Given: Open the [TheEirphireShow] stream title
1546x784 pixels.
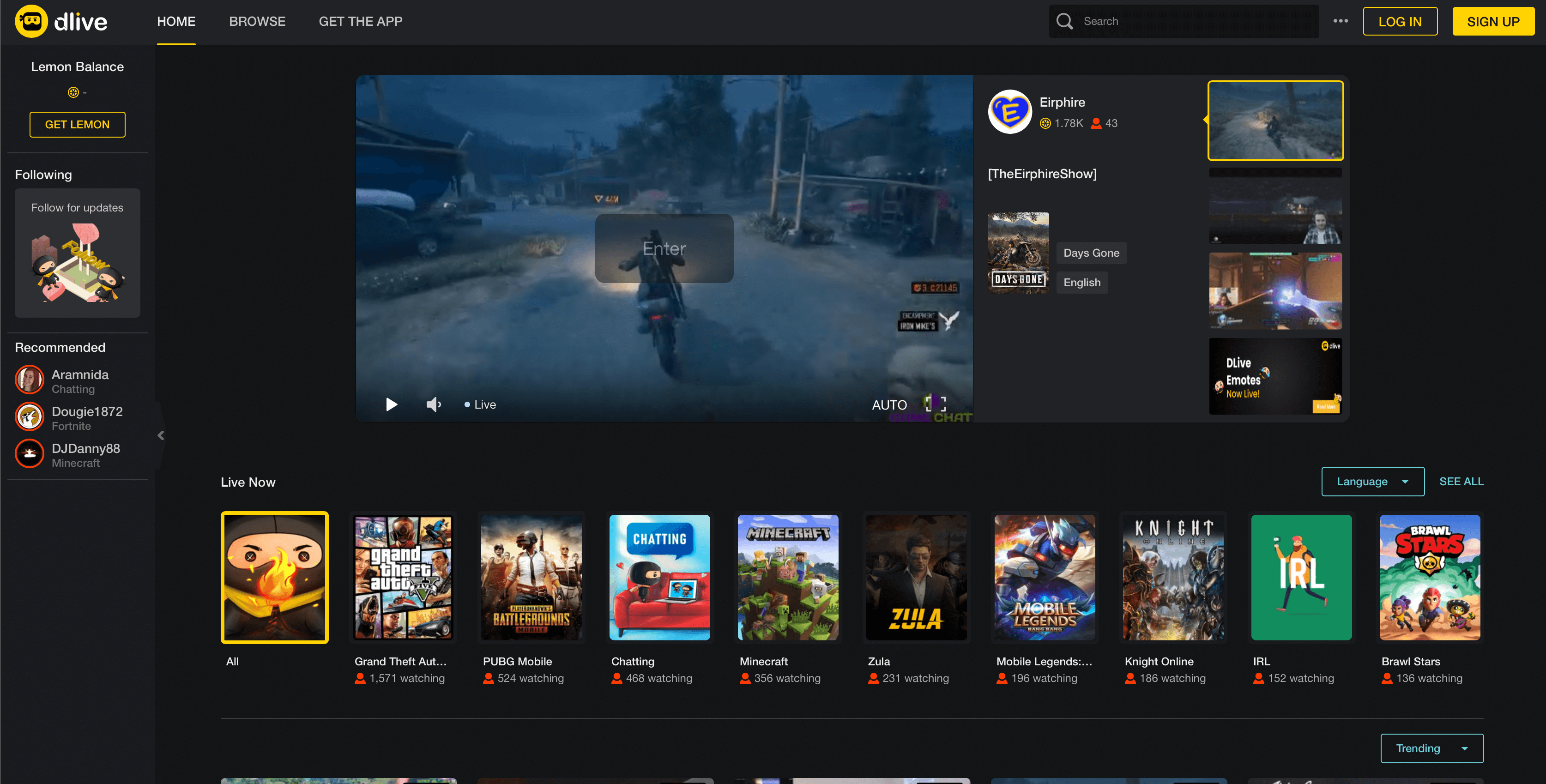Looking at the screenshot, I should [x=1042, y=174].
